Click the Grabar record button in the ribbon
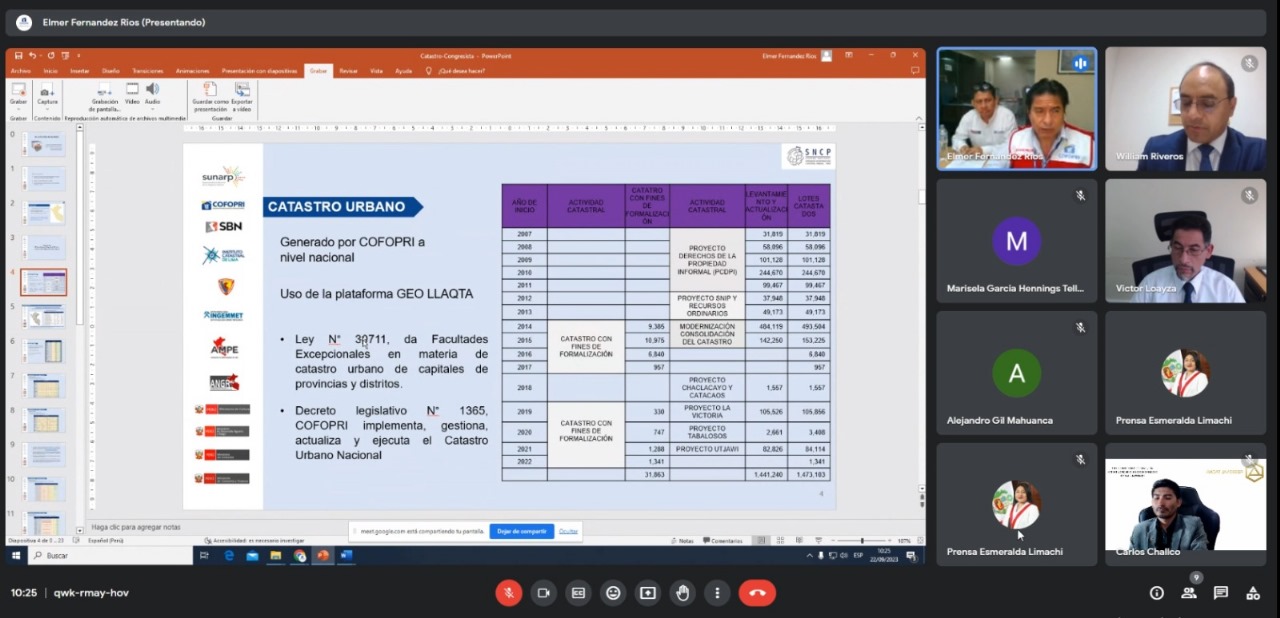The height and width of the screenshot is (618, 1280). 18,94
